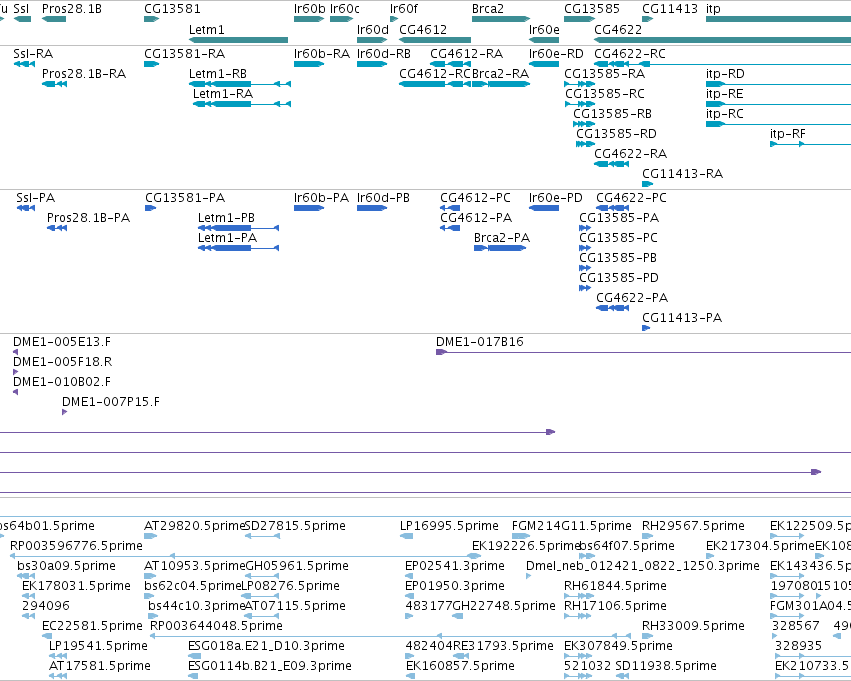Click protein CG4622-PC
This screenshot has width=851, height=681.
631,198
